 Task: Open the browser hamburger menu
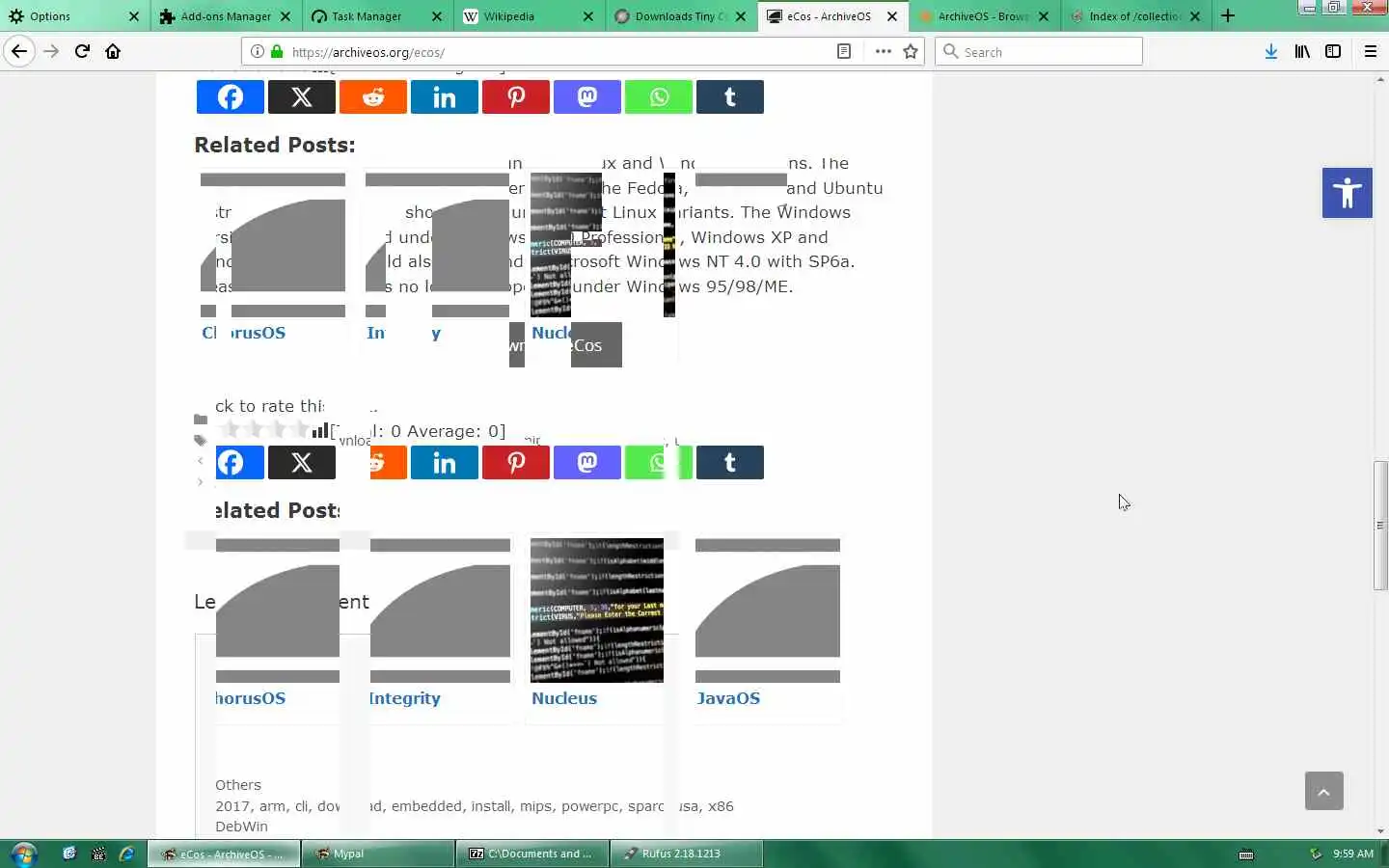tap(1371, 51)
